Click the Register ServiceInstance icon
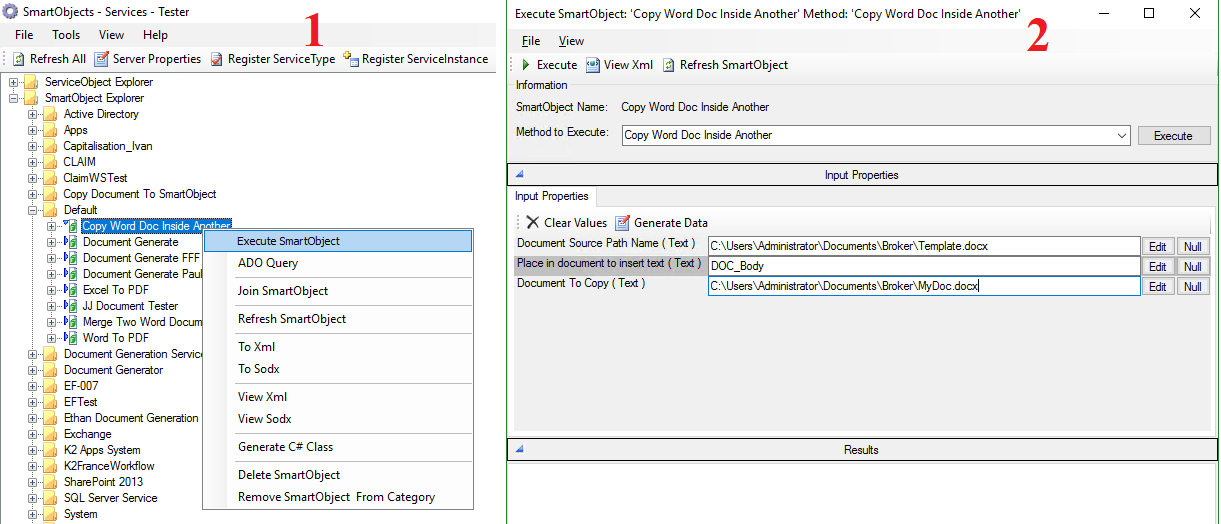The height and width of the screenshot is (524, 1221). pyautogui.click(x=351, y=59)
